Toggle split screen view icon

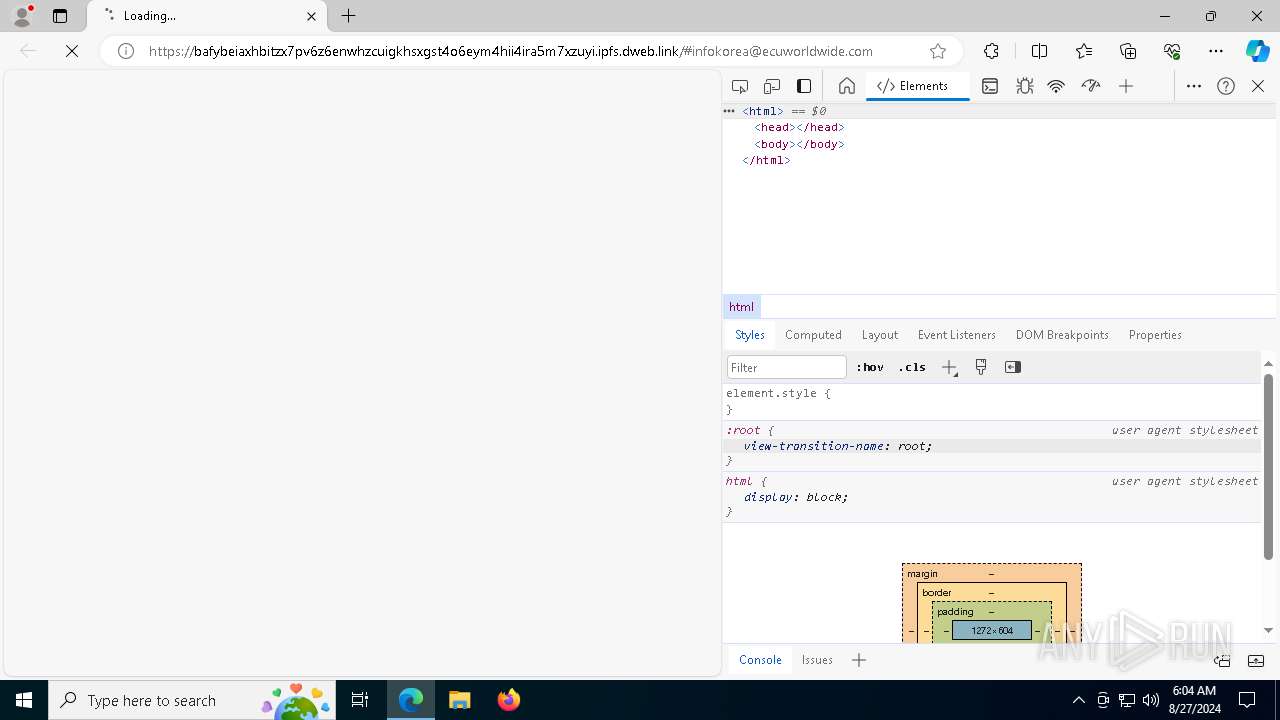tap(1039, 51)
